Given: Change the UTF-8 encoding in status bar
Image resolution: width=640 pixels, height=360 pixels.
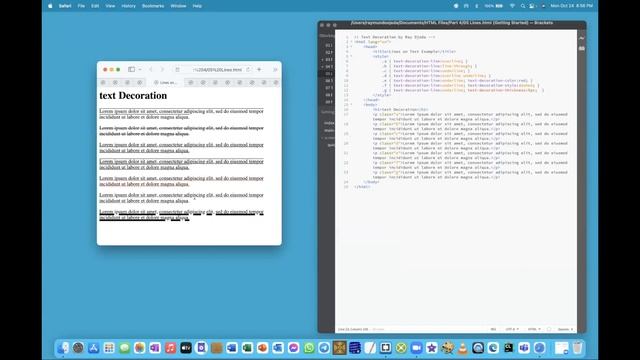Looking at the screenshot, I should (512, 329).
